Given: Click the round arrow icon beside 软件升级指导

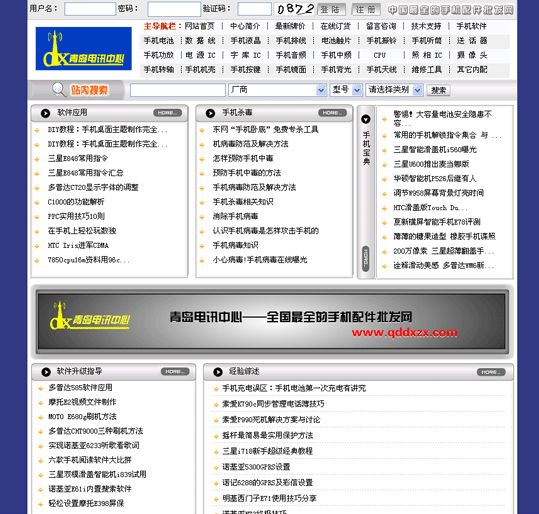Looking at the screenshot, I should (x=46, y=372).
